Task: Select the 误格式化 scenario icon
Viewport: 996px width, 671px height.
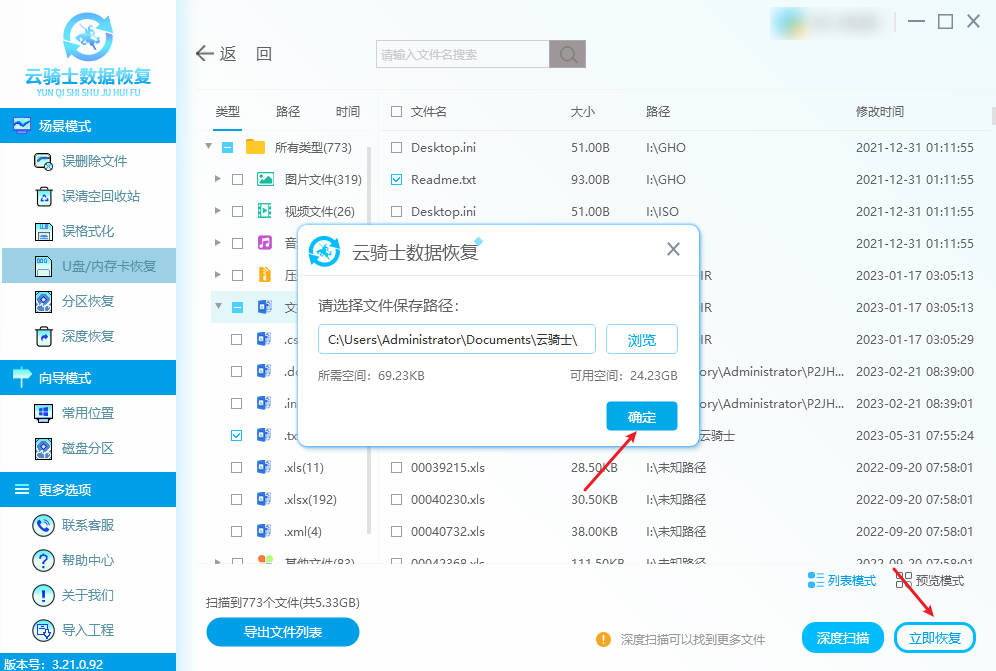Action: [44, 231]
